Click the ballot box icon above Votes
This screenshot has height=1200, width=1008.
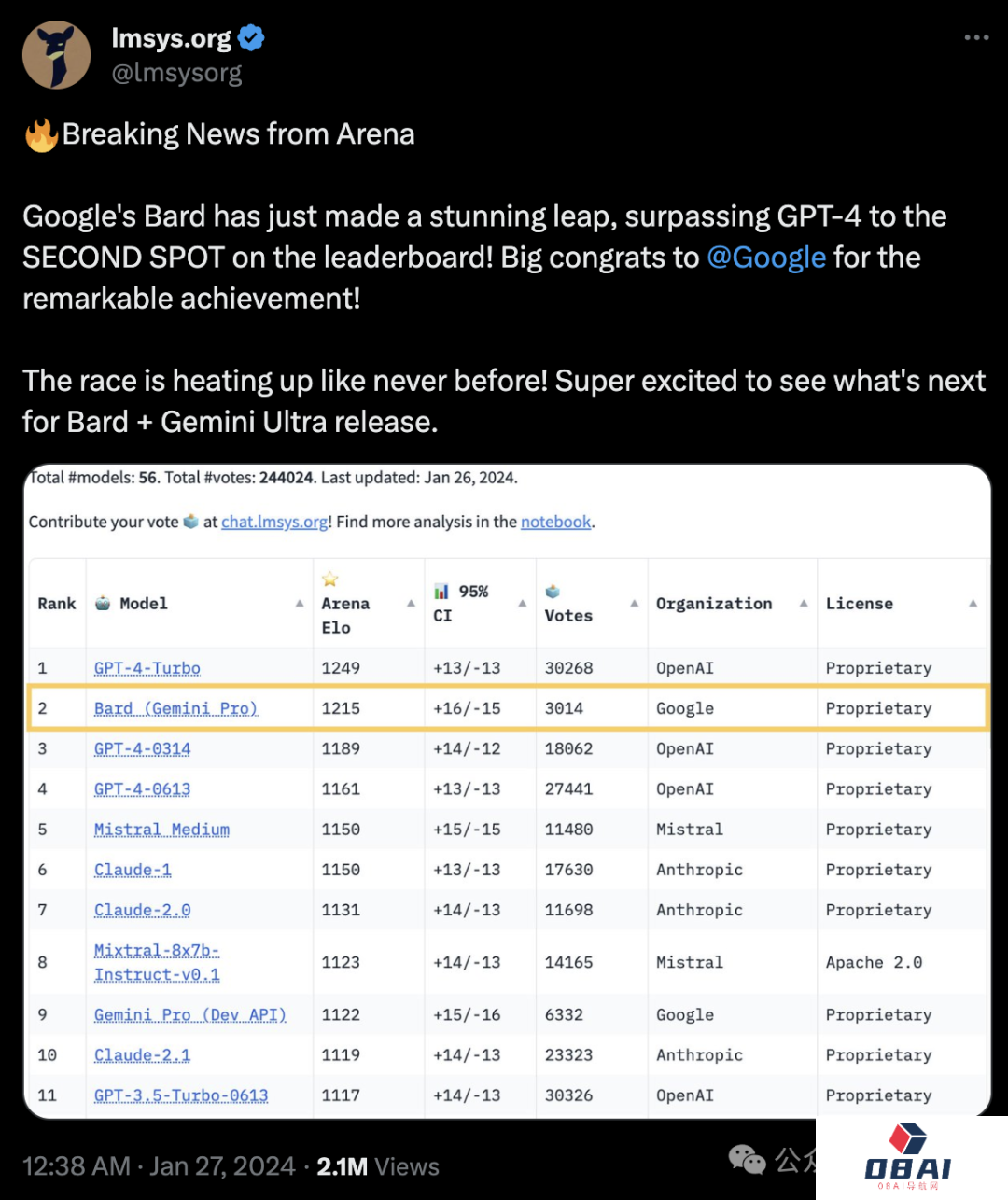553,592
